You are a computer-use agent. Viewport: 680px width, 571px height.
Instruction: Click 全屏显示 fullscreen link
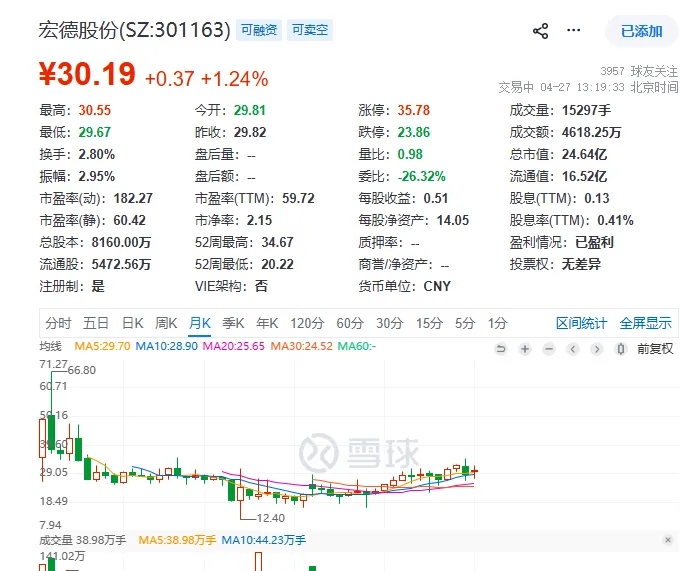coord(646,323)
